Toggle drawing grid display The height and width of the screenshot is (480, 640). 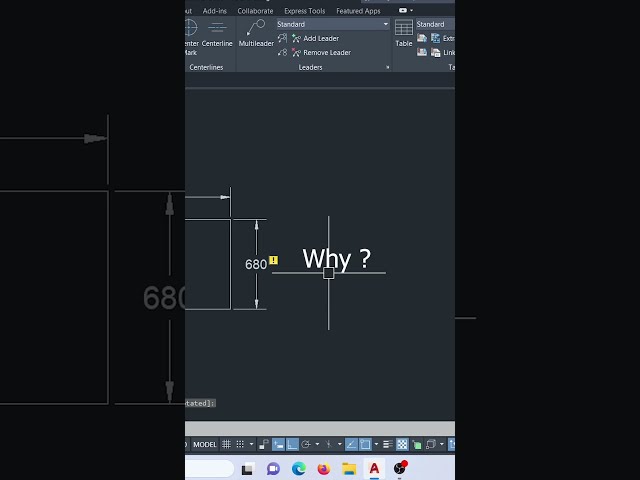(226, 444)
